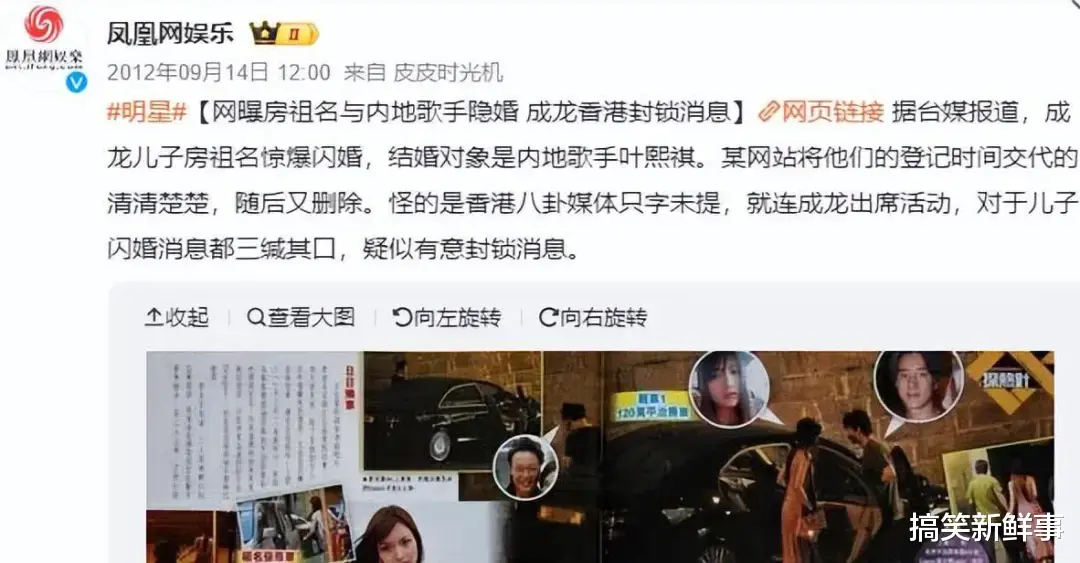This screenshot has width=1080, height=563.
Task: Open the source link 皮皮时光机
Action: pyautogui.click(x=448, y=72)
